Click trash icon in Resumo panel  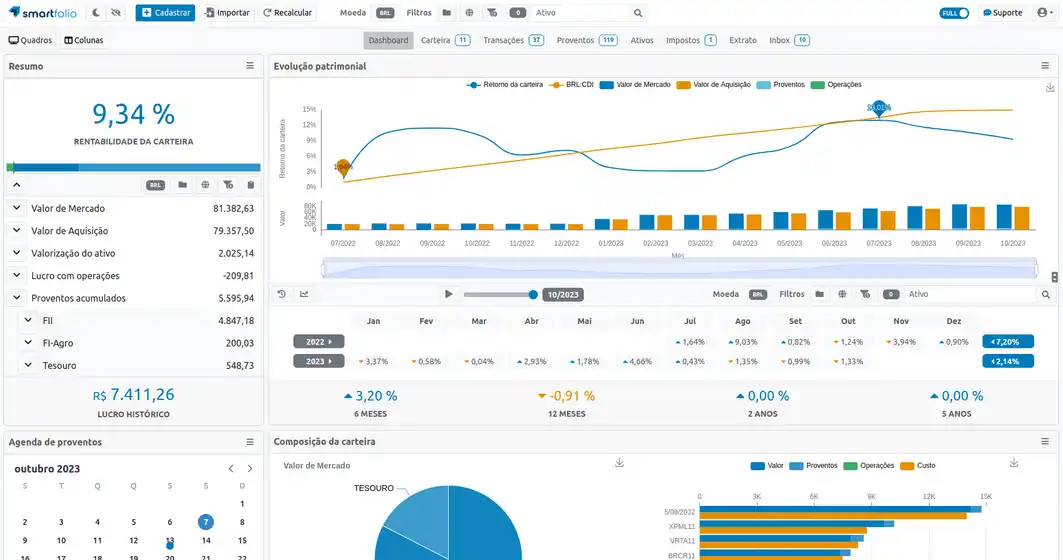pyautogui.click(x=251, y=184)
